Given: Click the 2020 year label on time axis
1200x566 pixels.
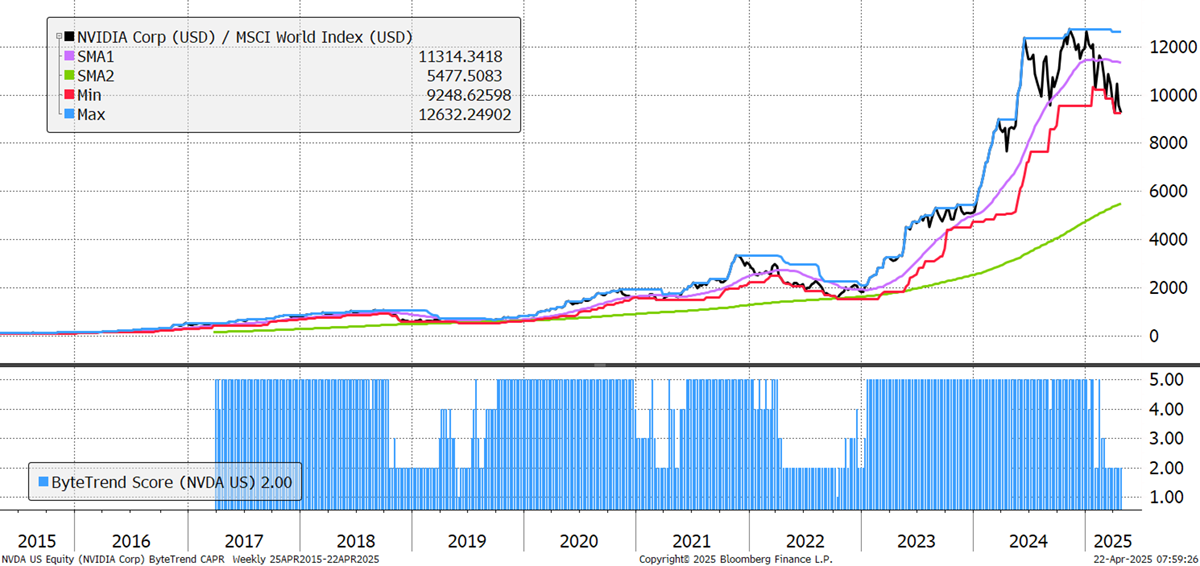Looking at the screenshot, I should tap(580, 540).
